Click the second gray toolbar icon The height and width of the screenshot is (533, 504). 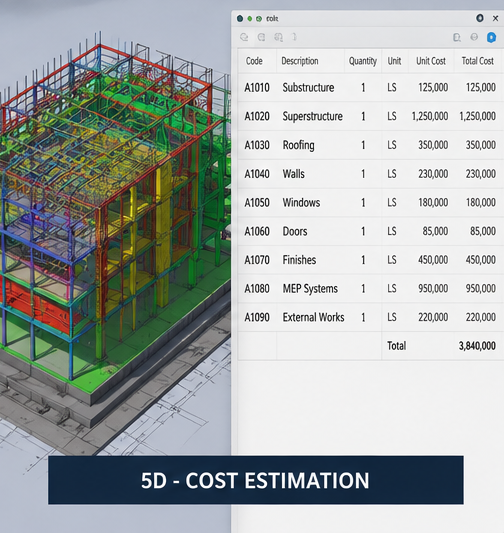(261, 37)
